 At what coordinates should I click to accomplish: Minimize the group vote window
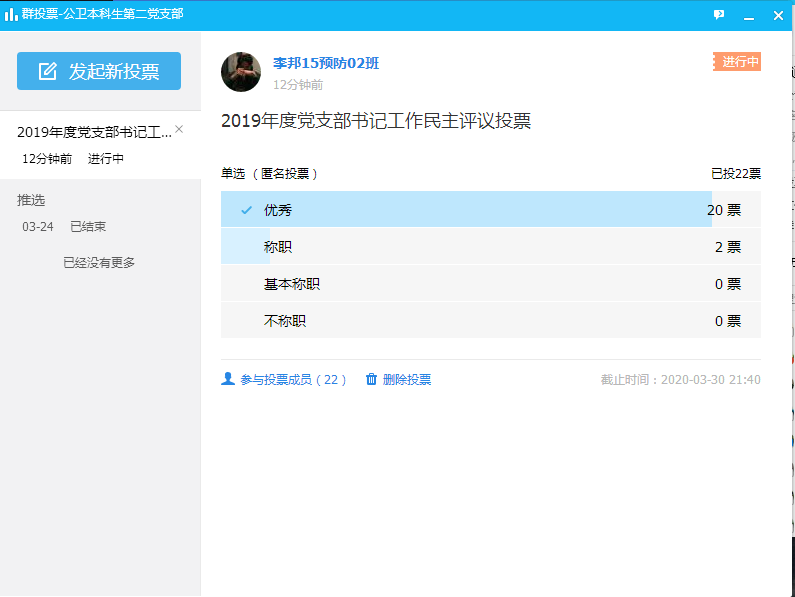[748, 15]
